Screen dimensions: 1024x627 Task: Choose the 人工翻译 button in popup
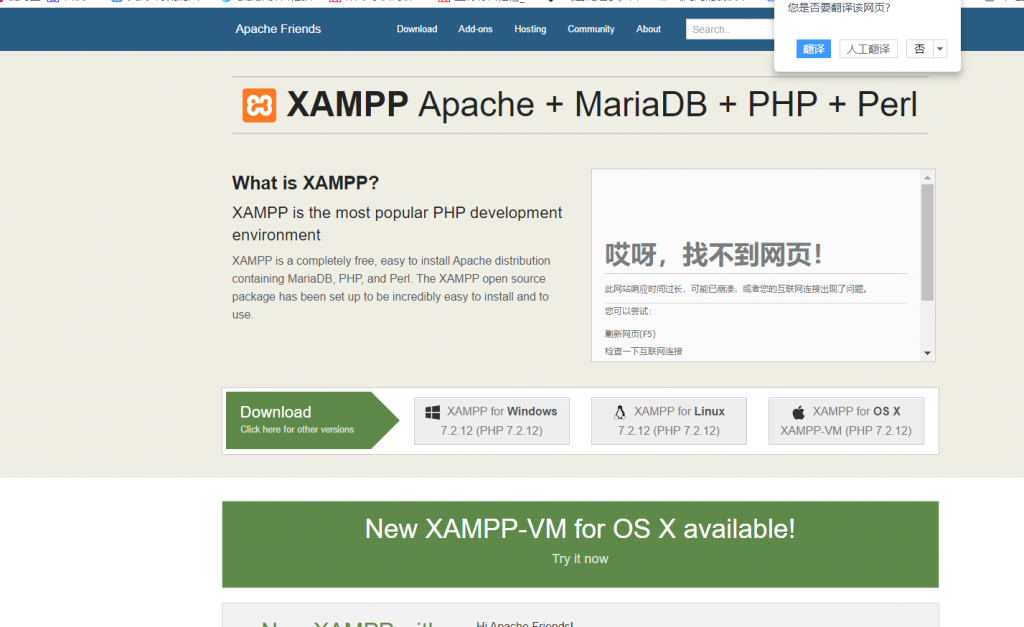[869, 49]
